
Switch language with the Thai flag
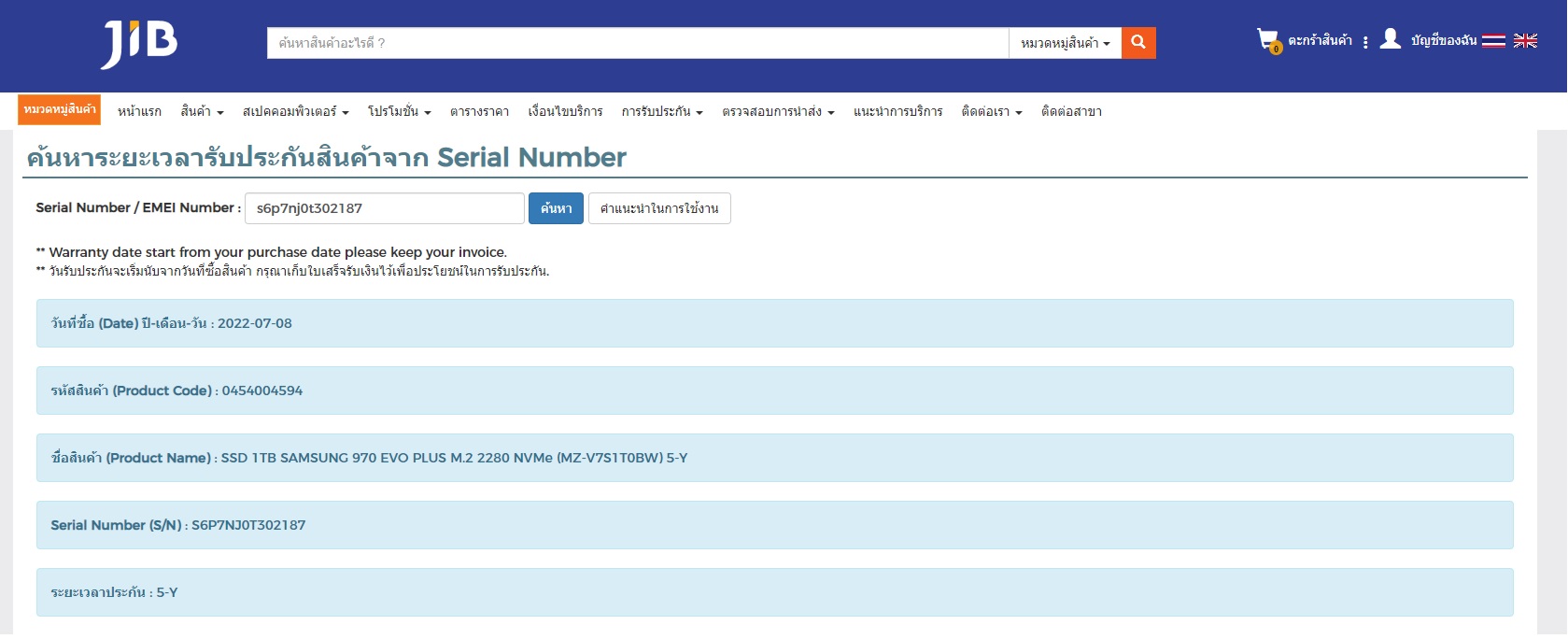tap(1493, 40)
